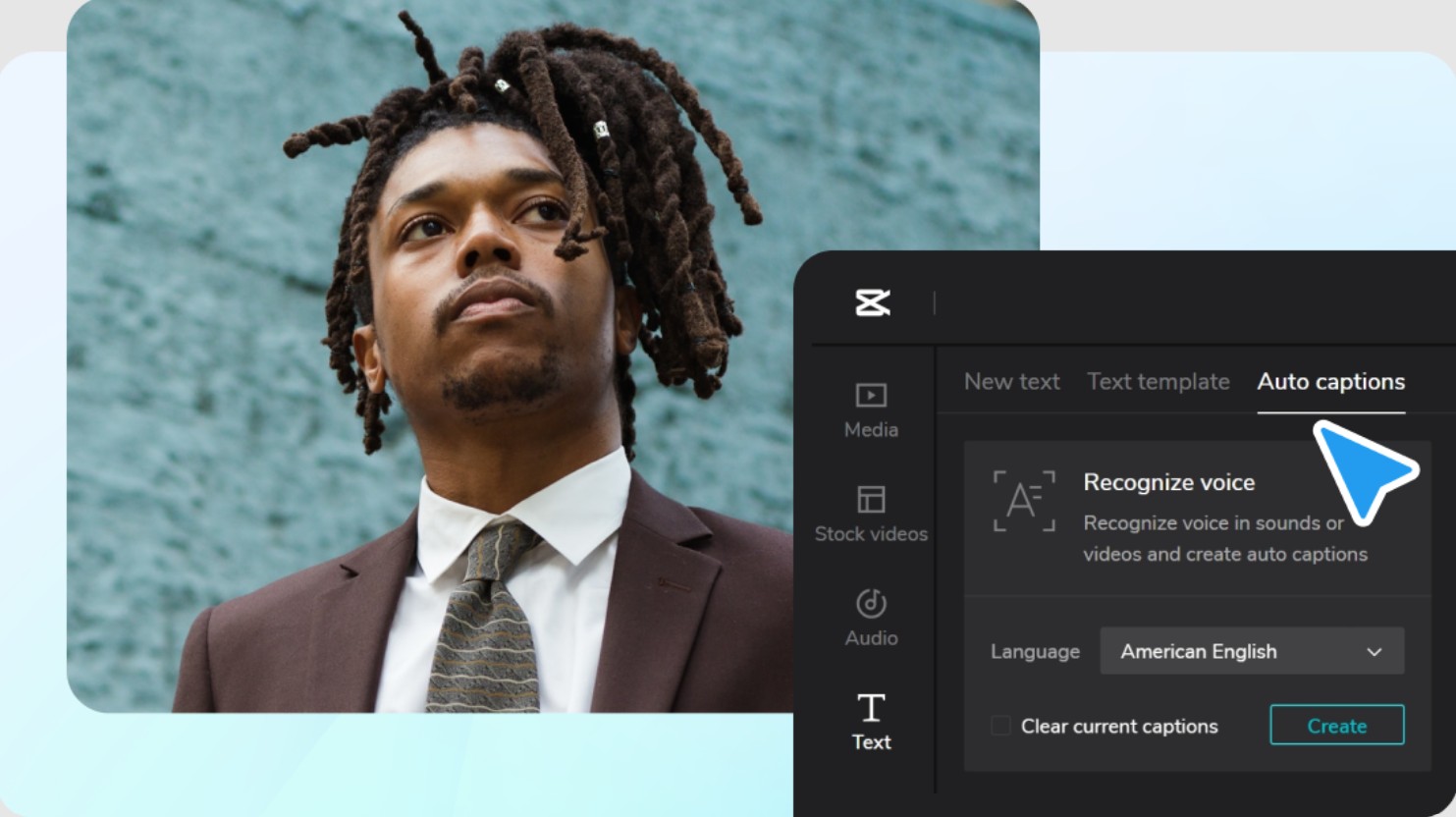This screenshot has width=1456, height=817.
Task: Open the Audio panel icon
Action: (x=871, y=603)
